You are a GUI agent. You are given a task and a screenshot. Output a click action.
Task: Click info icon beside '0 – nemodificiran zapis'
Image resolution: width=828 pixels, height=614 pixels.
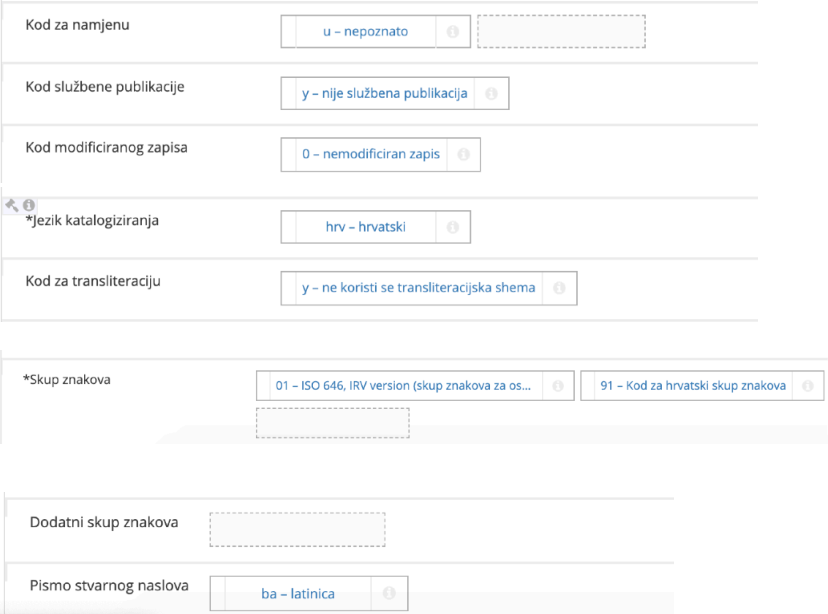click(x=463, y=155)
